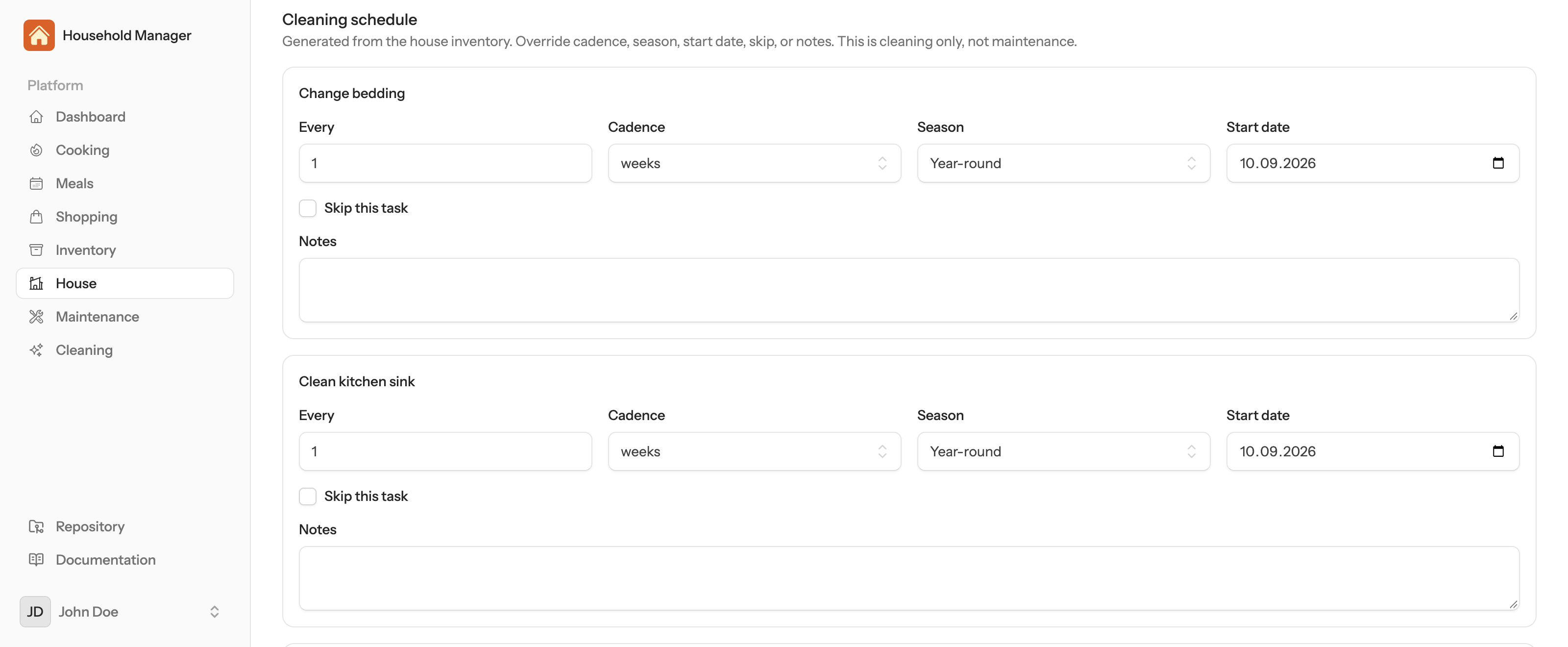The image size is (1568, 647).
Task: Go to Dashboard in sidebar
Action: tap(125, 117)
